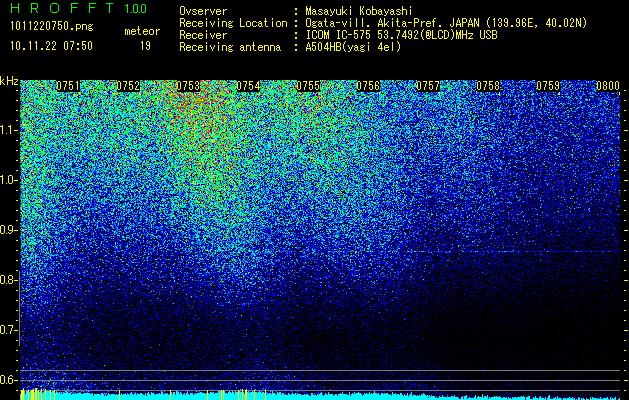629x400 pixels.
Task: Click the HROFFT 1.0.0 title text
Action: pyautogui.click(x=78, y=8)
